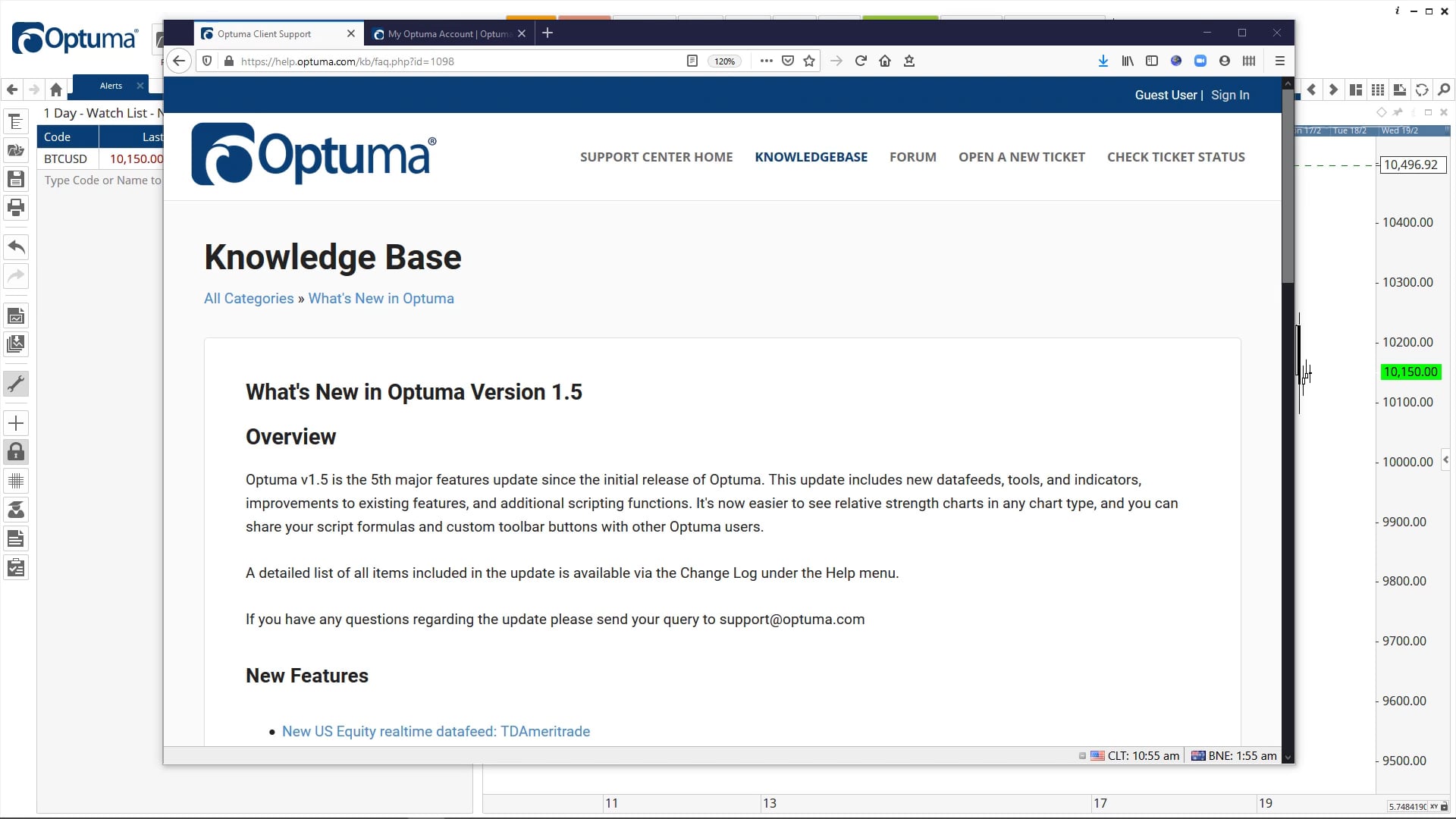This screenshot has width=1456, height=819.
Task: Click the clipboard checklist icon in Optuma sidebar
Action: tap(16, 568)
